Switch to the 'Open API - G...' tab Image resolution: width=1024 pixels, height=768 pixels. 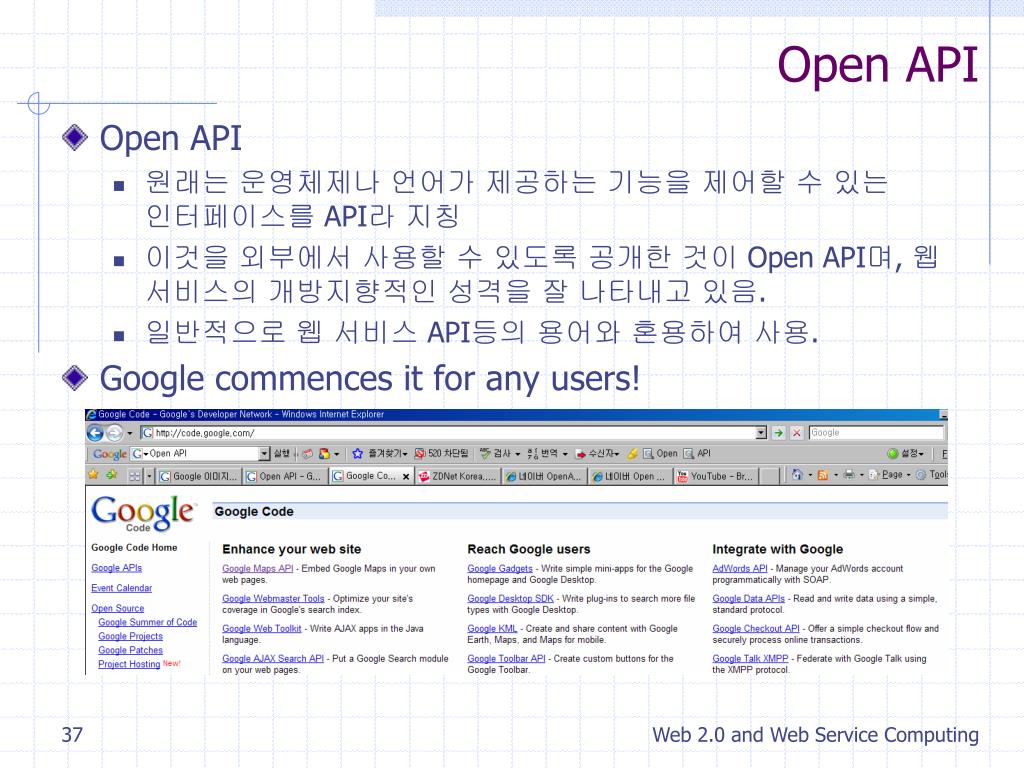pos(285,477)
